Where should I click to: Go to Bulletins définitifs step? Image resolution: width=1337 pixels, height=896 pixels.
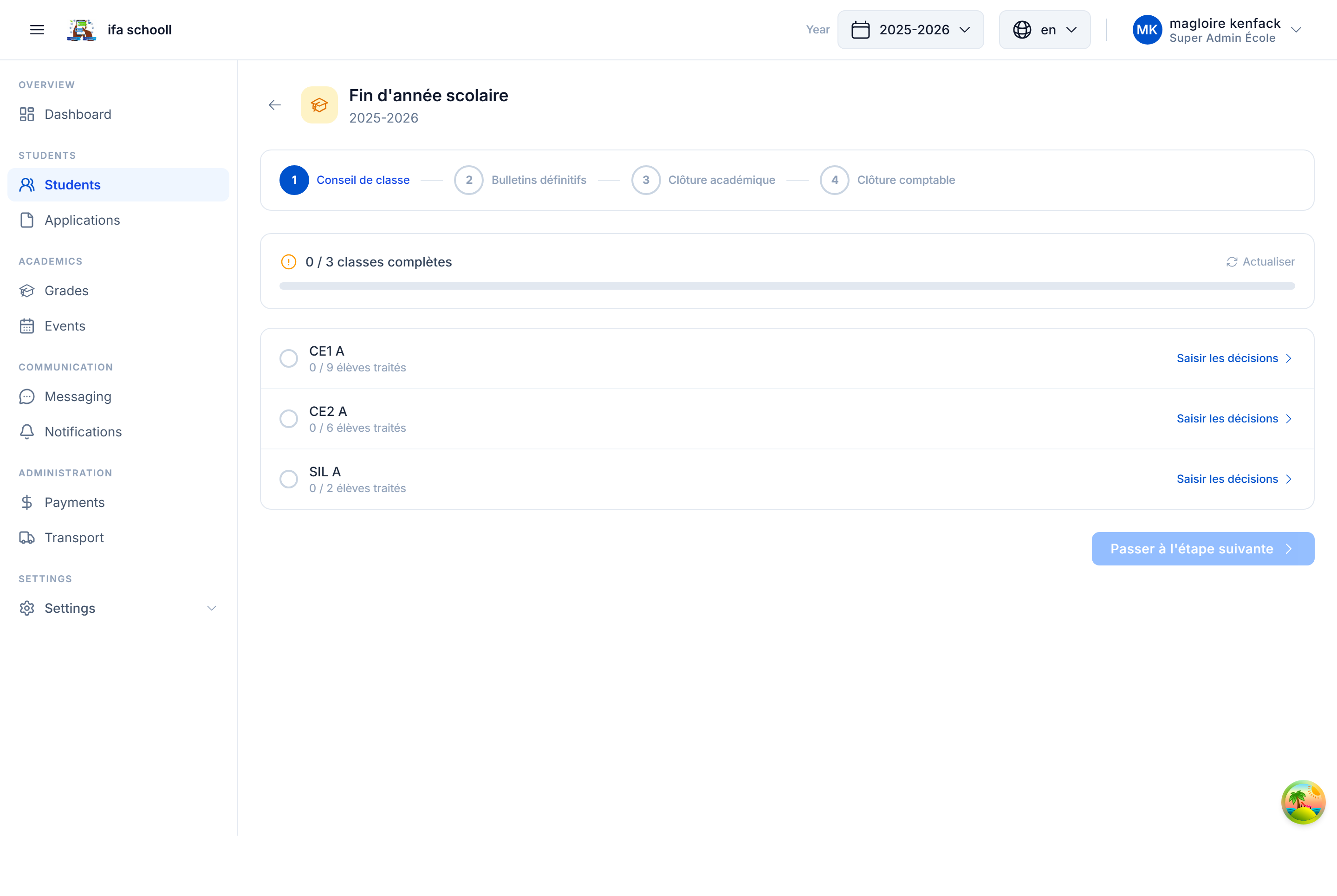click(538, 180)
